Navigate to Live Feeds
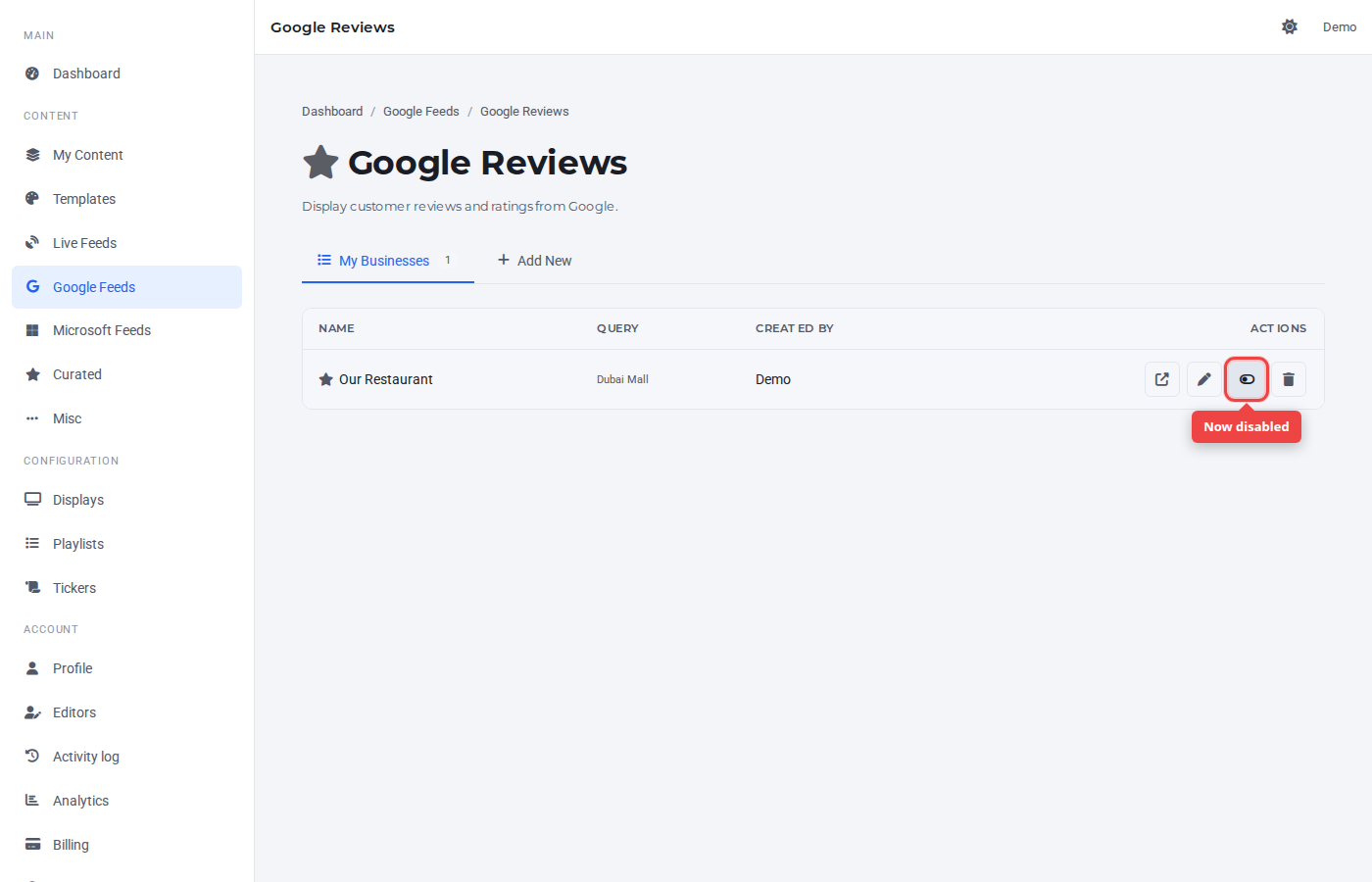Screen dimensions: 1372x882 (x=126, y=243)
